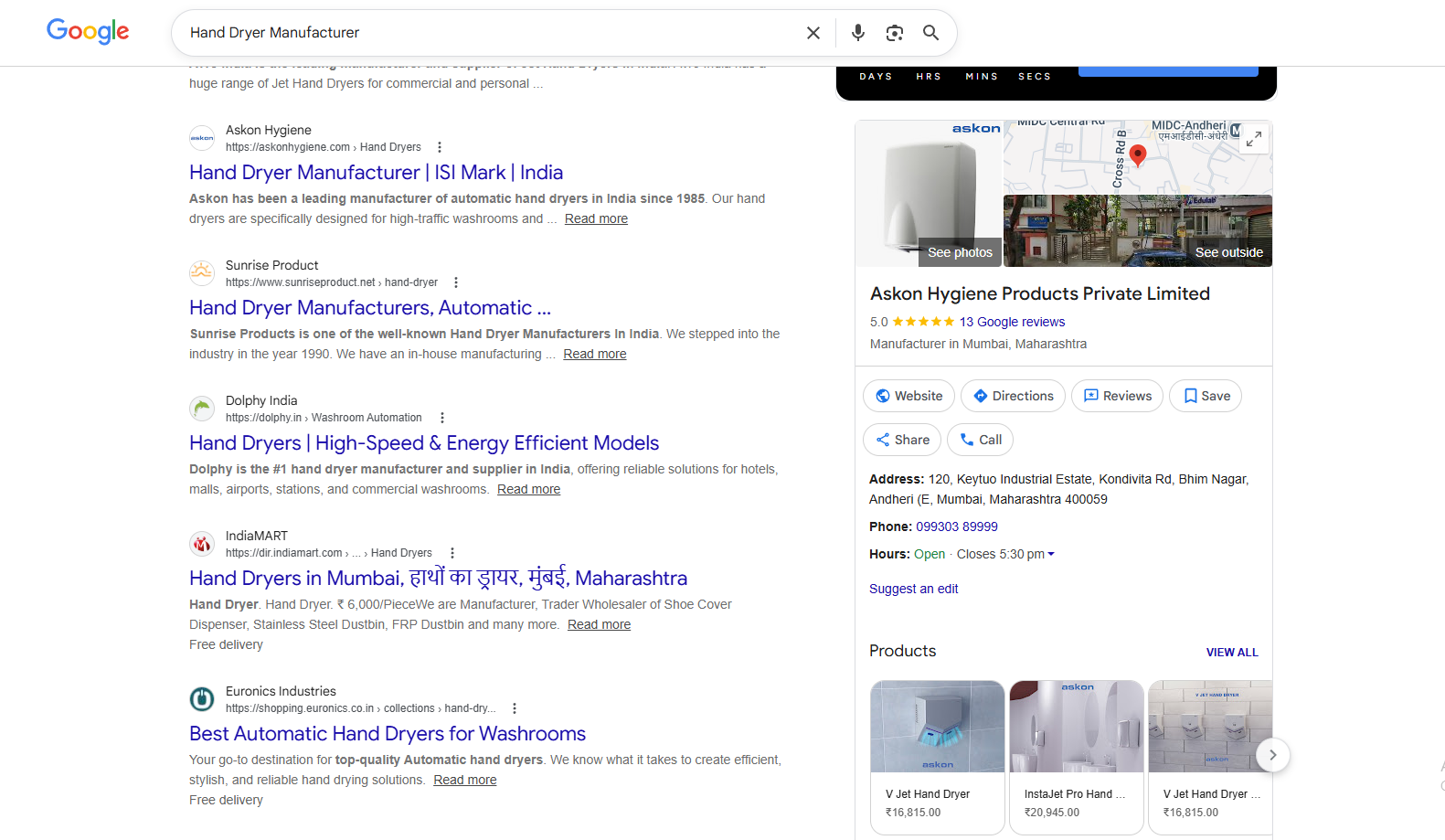Click Read more on Askon snippet
This screenshot has width=1445, height=840.
pyautogui.click(x=596, y=218)
